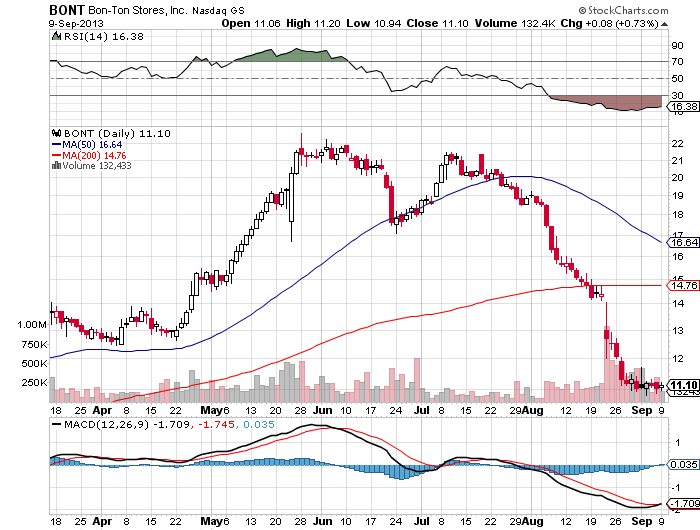Click the RSI(14) indicator icon
Viewport: 700px width, 530px height.
[56, 36]
